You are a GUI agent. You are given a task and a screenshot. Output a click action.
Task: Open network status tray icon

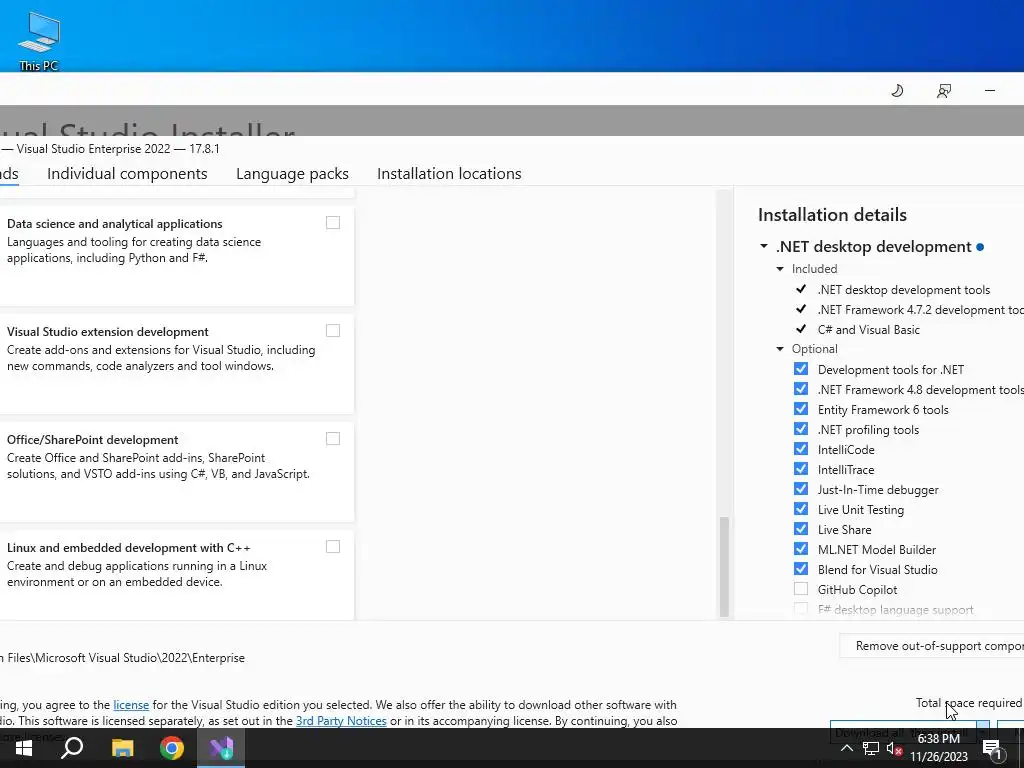coord(870,748)
